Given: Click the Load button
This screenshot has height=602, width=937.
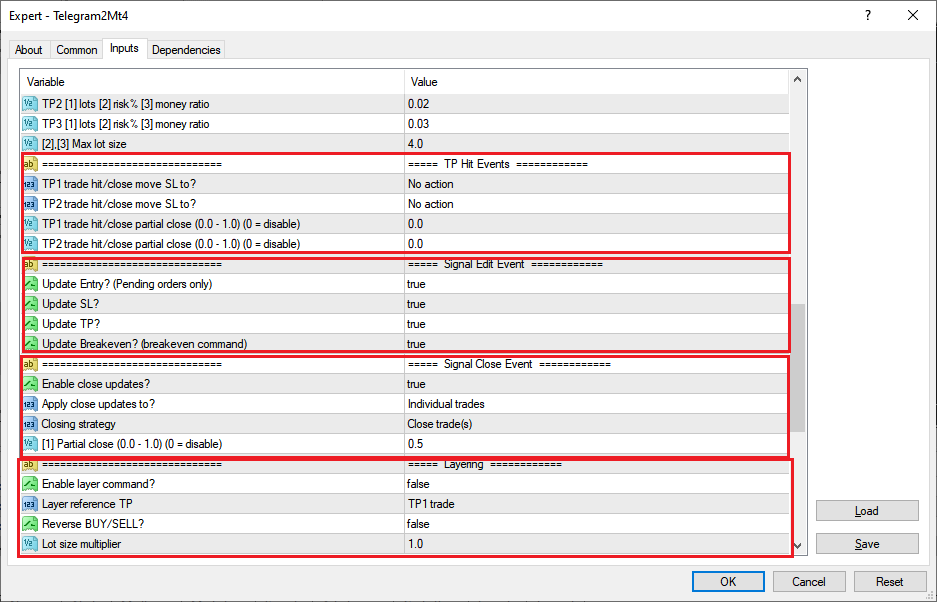Looking at the screenshot, I should point(866,511).
